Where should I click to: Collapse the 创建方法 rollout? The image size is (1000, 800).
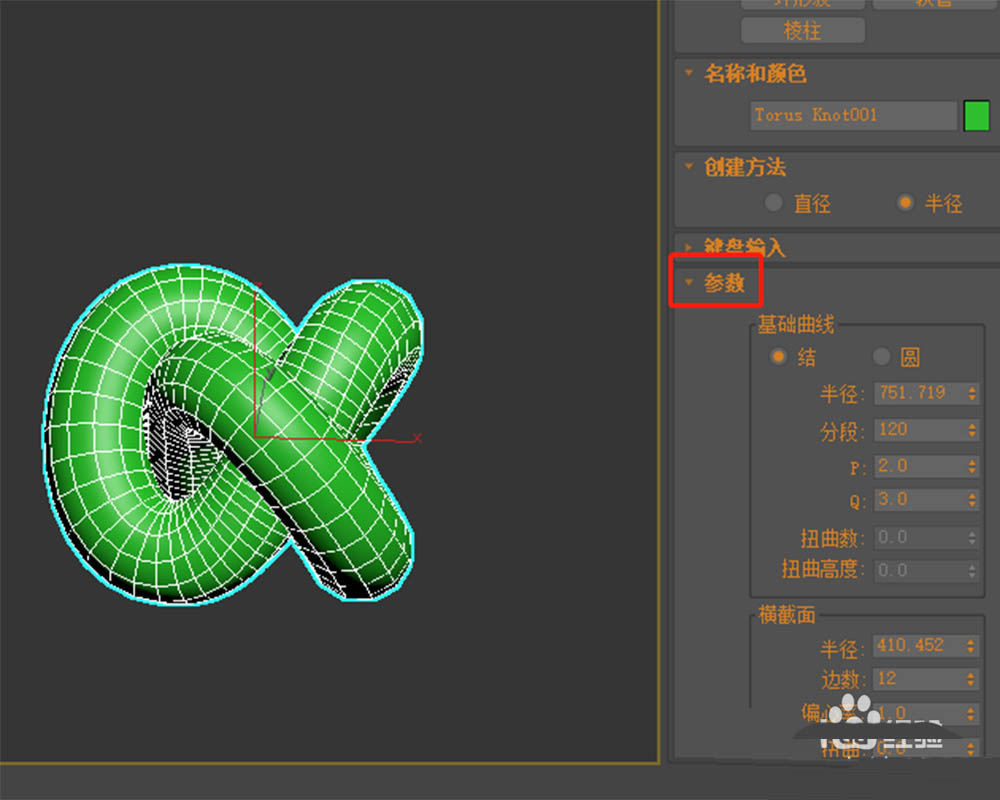689,167
